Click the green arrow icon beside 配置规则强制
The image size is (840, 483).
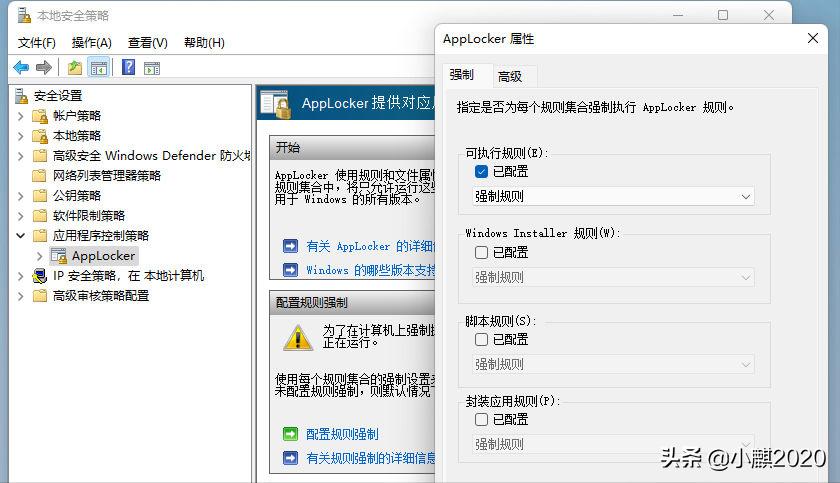(x=290, y=434)
